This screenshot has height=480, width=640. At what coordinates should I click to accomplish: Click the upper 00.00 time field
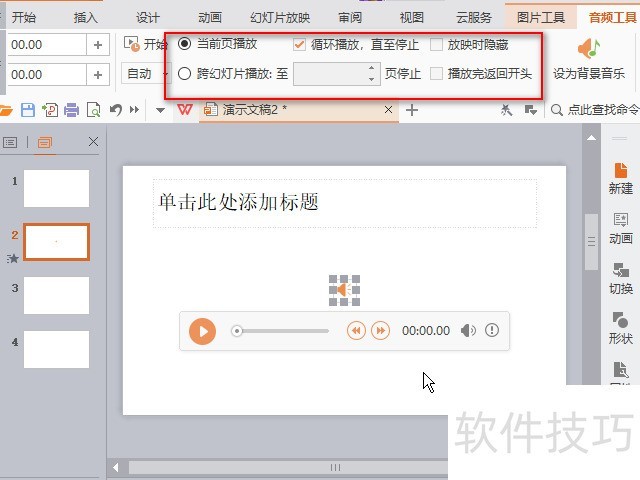pos(47,44)
